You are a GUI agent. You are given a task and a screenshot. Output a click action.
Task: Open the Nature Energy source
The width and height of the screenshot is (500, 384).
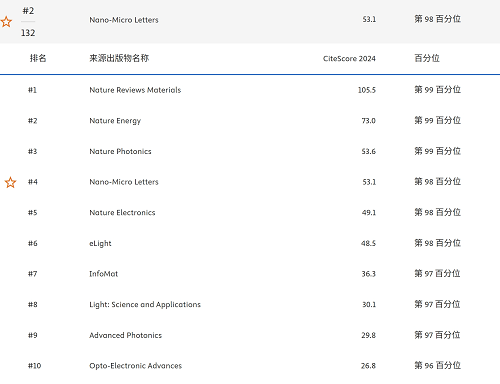point(115,121)
